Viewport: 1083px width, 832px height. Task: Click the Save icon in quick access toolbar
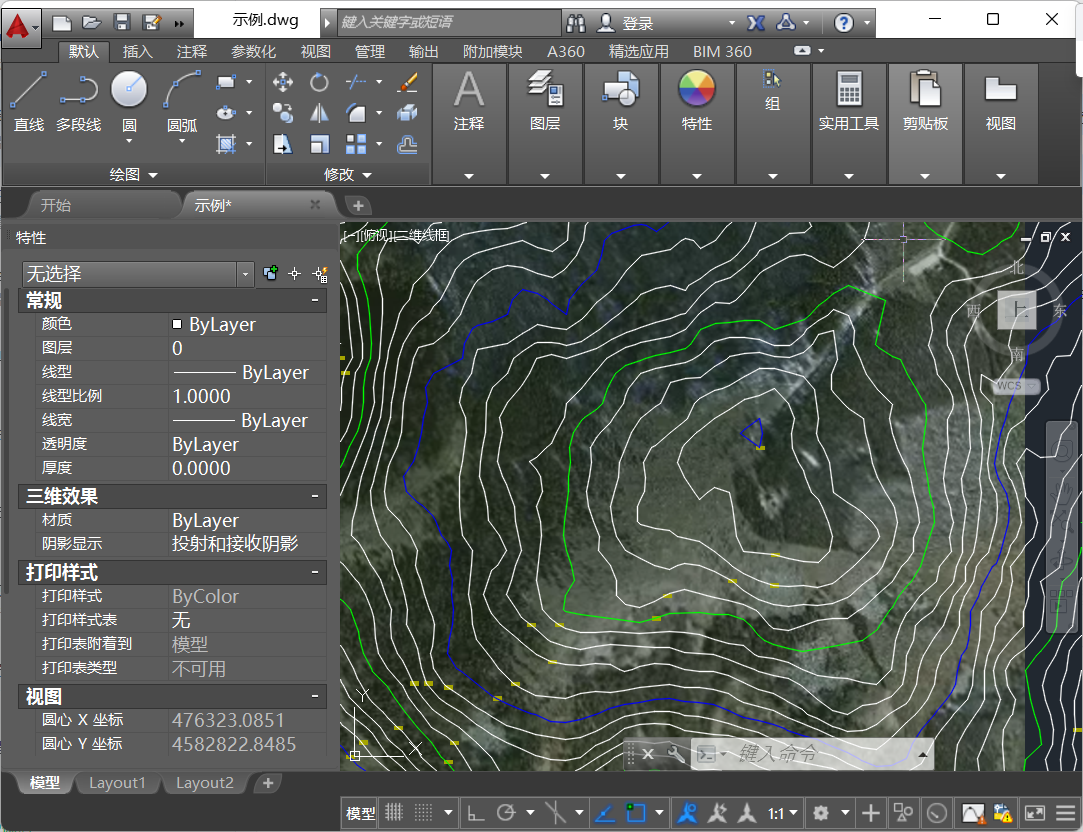(122, 23)
